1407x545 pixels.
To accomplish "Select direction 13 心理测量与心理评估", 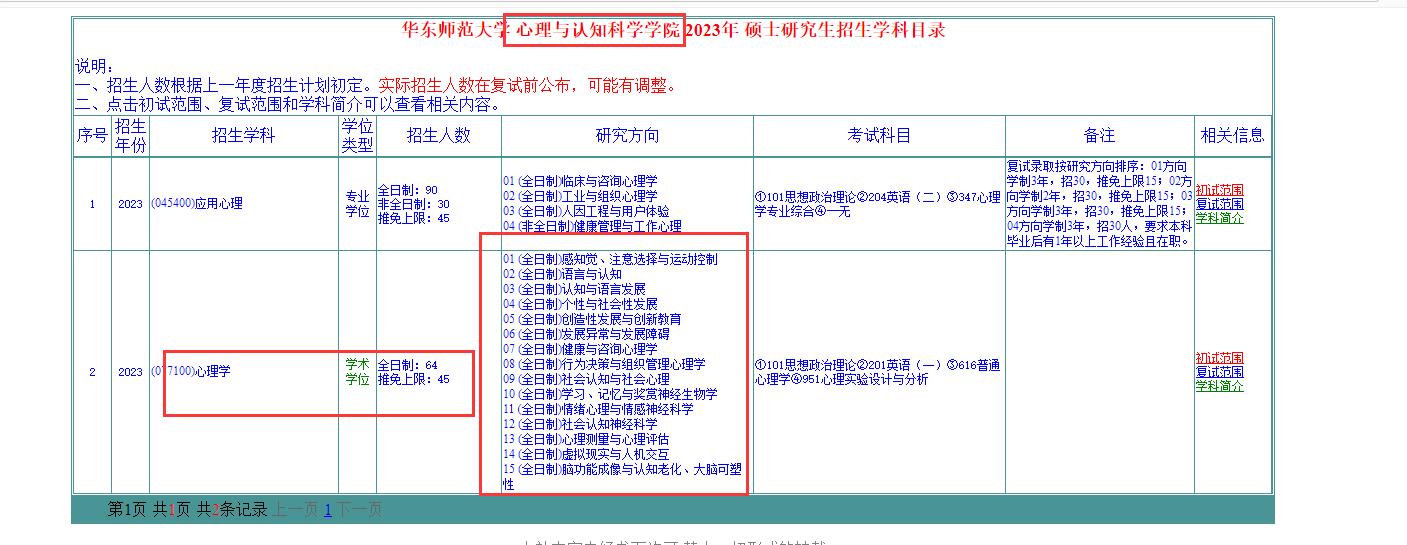I will pos(586,439).
